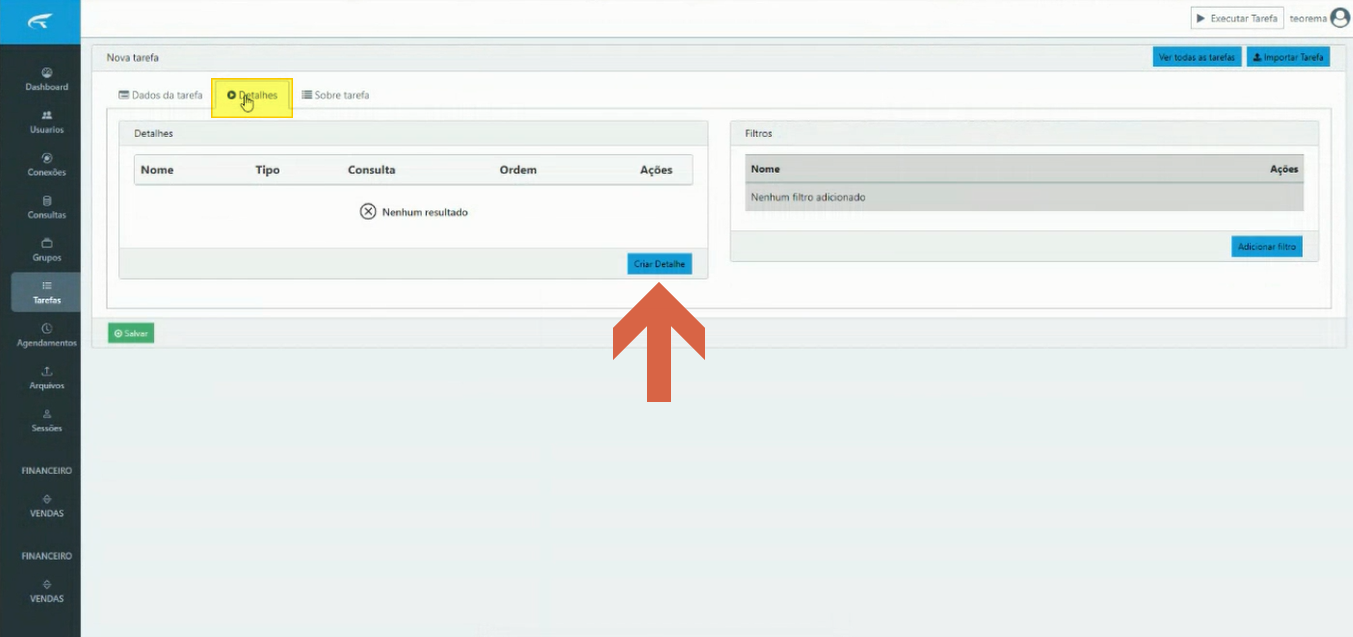Open the Grupos briefcase icon

pos(47,243)
